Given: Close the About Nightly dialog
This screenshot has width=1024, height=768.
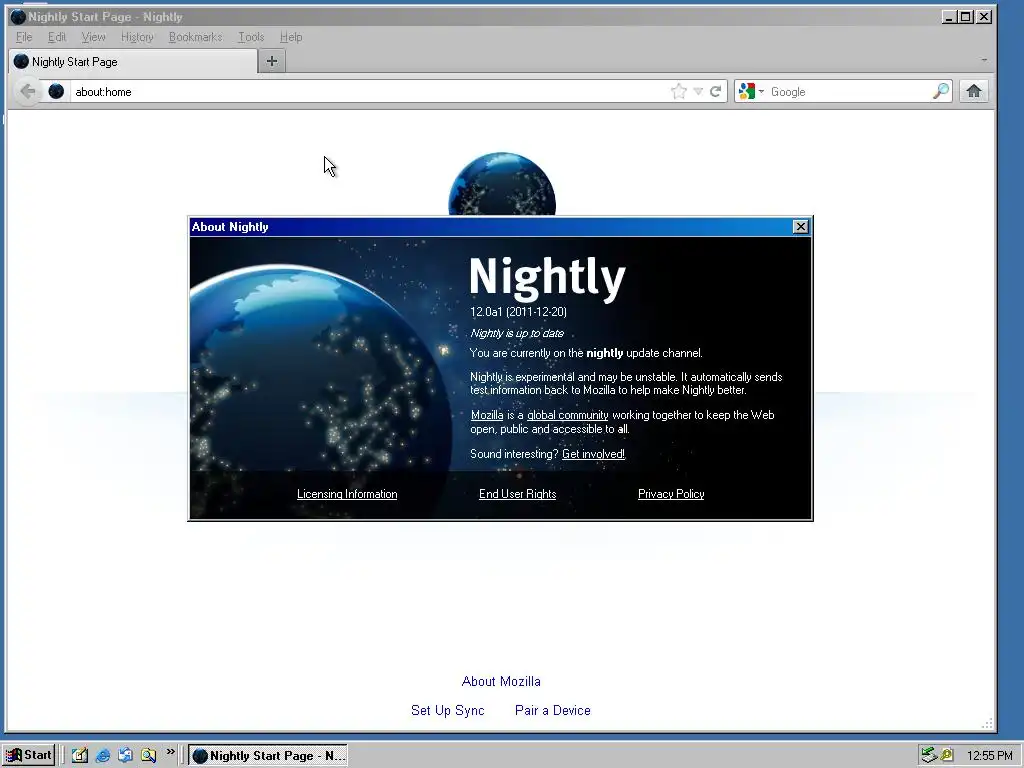Looking at the screenshot, I should (x=801, y=227).
